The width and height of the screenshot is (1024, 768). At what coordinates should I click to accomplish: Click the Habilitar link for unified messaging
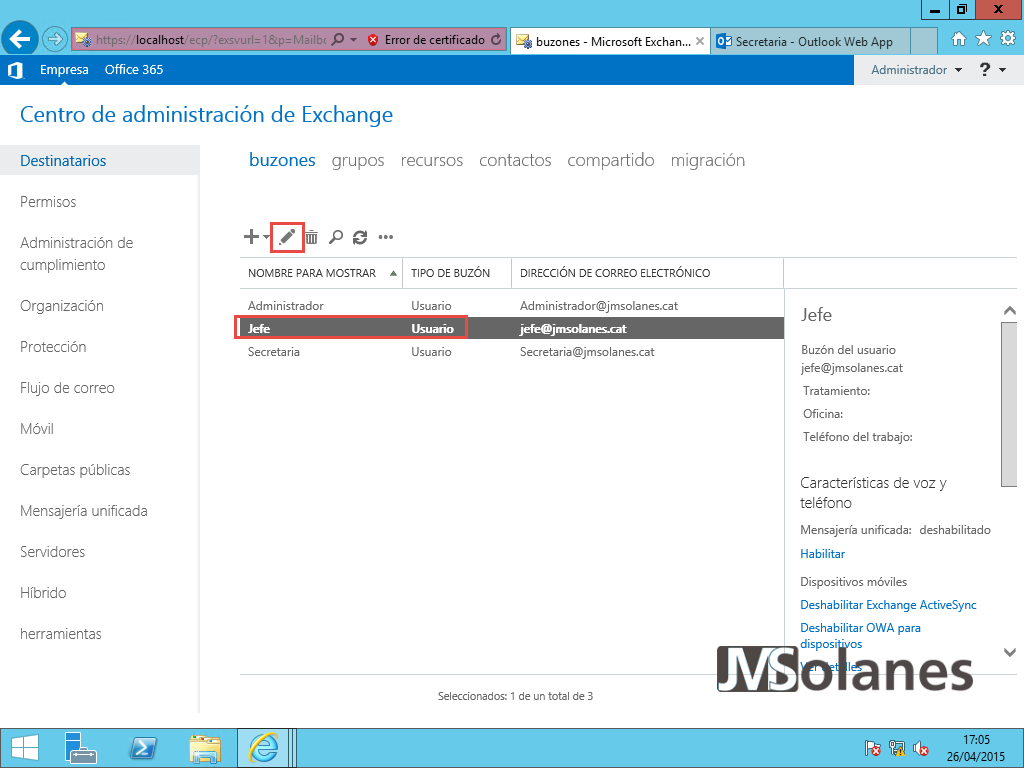click(822, 554)
